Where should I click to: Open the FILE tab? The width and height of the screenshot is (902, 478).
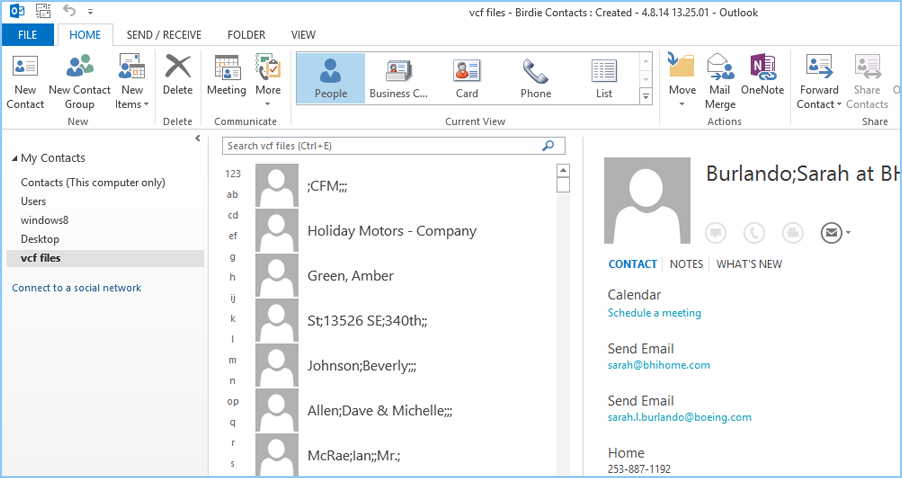[28, 35]
